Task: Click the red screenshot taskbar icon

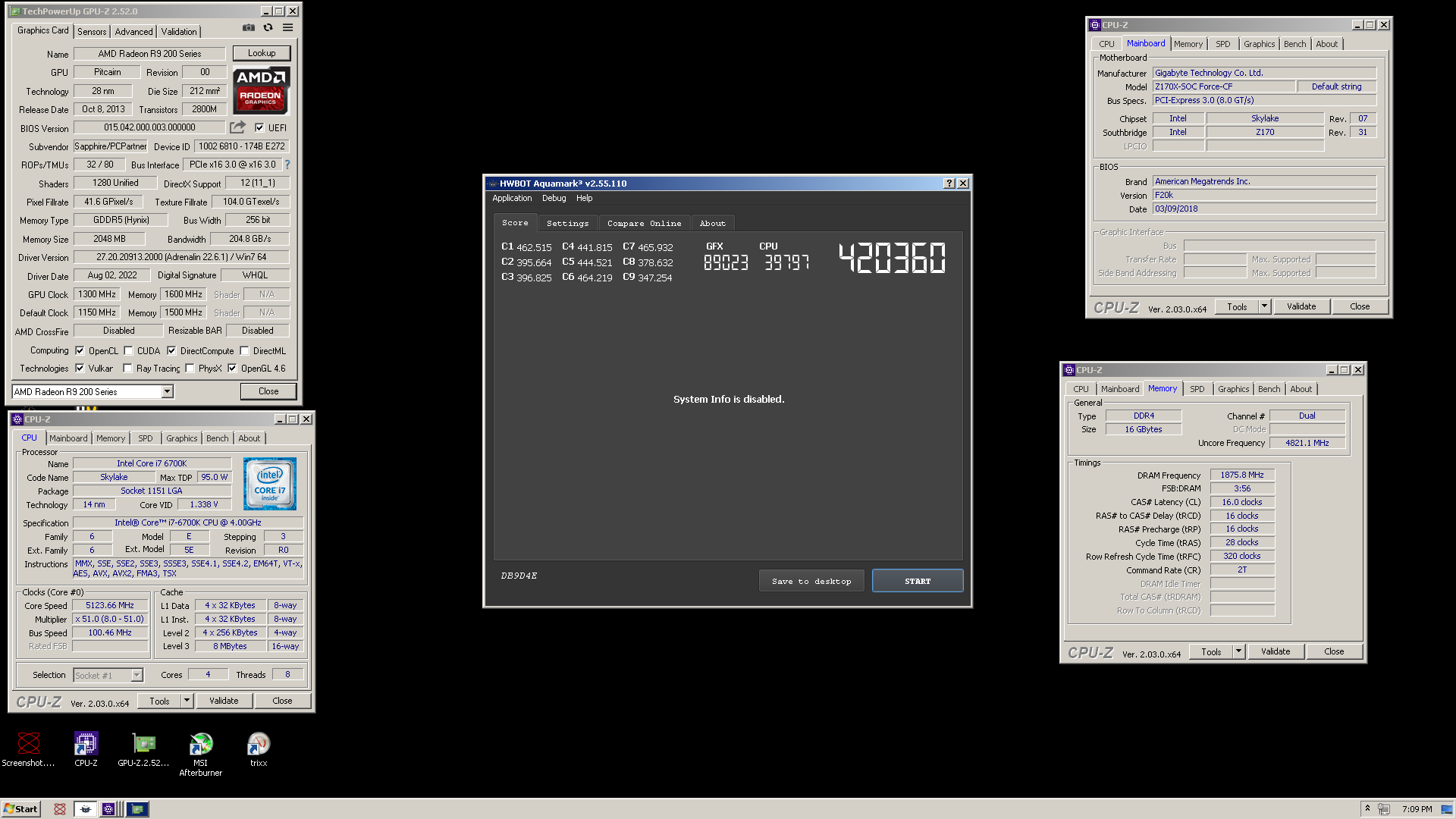Action: click(60, 809)
